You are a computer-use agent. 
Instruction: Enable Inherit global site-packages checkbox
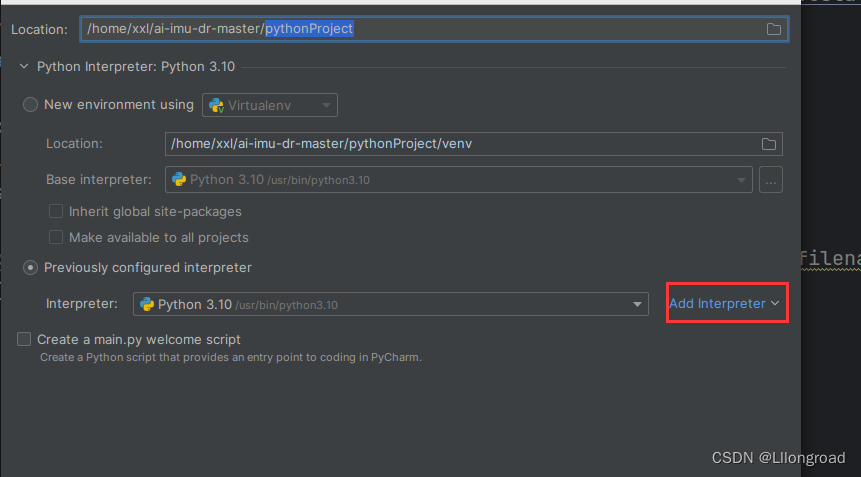point(56,211)
